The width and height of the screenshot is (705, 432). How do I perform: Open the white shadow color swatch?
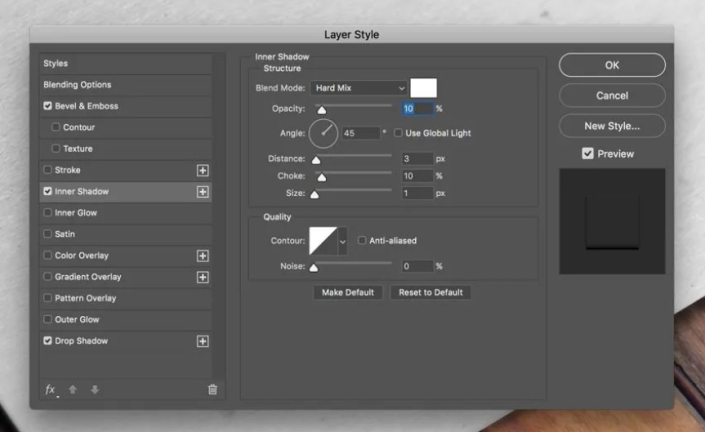click(x=423, y=88)
